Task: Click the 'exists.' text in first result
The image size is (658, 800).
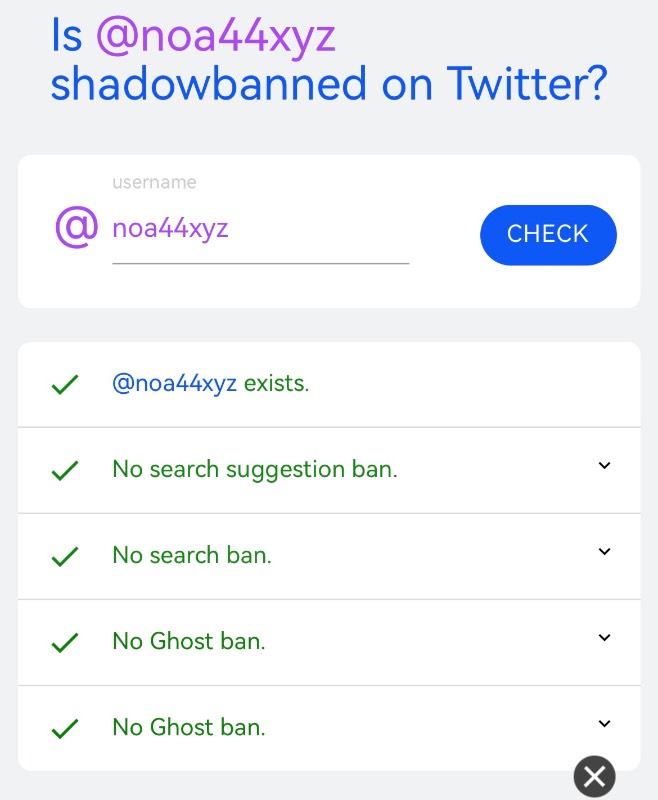Action: pos(276,384)
